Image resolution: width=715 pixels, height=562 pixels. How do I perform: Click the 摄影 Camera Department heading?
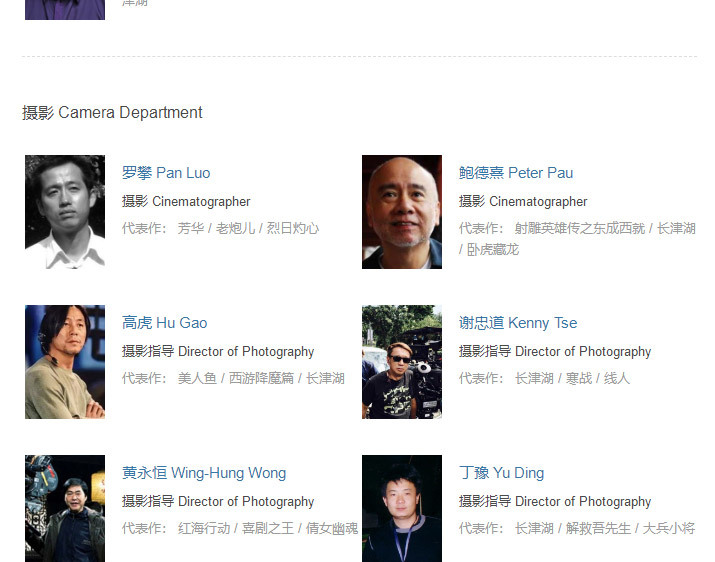[112, 112]
